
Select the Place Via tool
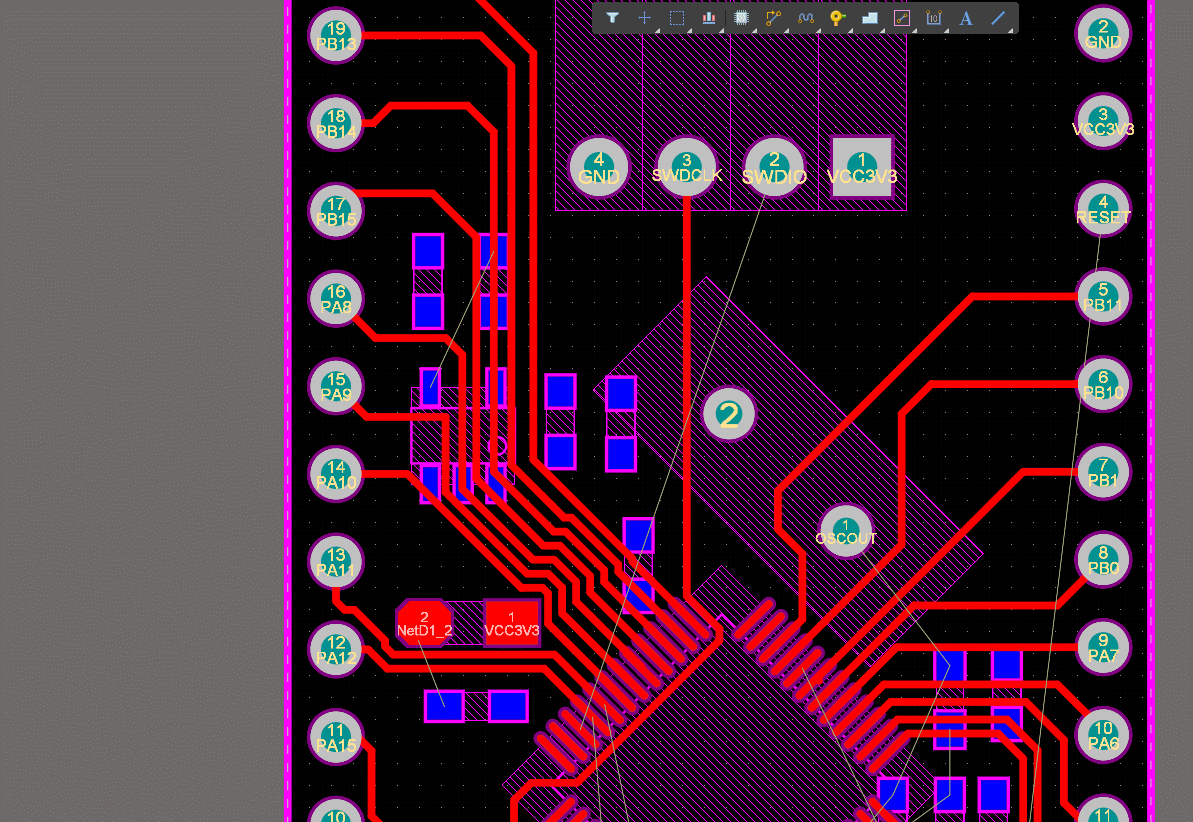[x=837, y=18]
